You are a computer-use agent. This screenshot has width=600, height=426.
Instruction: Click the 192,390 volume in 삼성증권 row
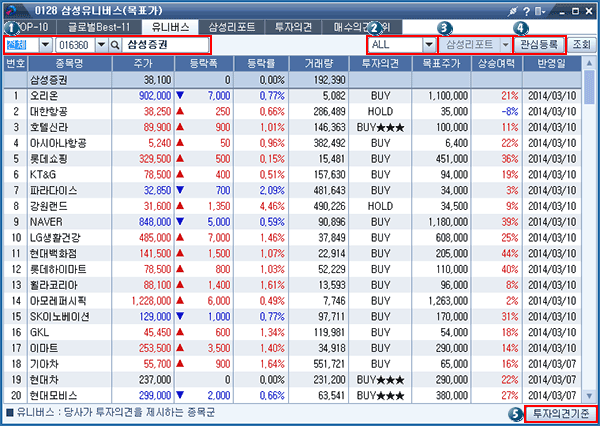coord(330,80)
